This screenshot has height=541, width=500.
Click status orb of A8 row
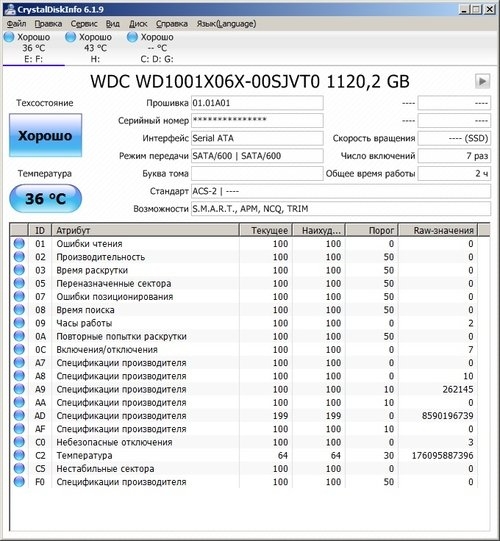tap(19, 376)
